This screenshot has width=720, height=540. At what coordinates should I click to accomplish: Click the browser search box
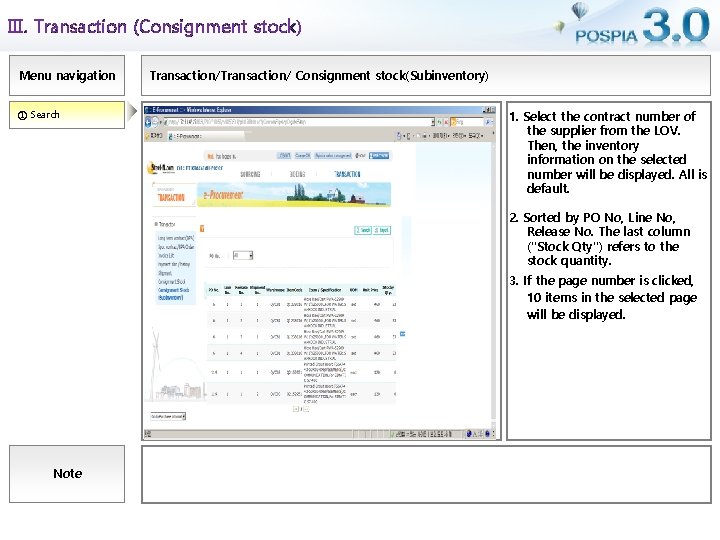467,122
